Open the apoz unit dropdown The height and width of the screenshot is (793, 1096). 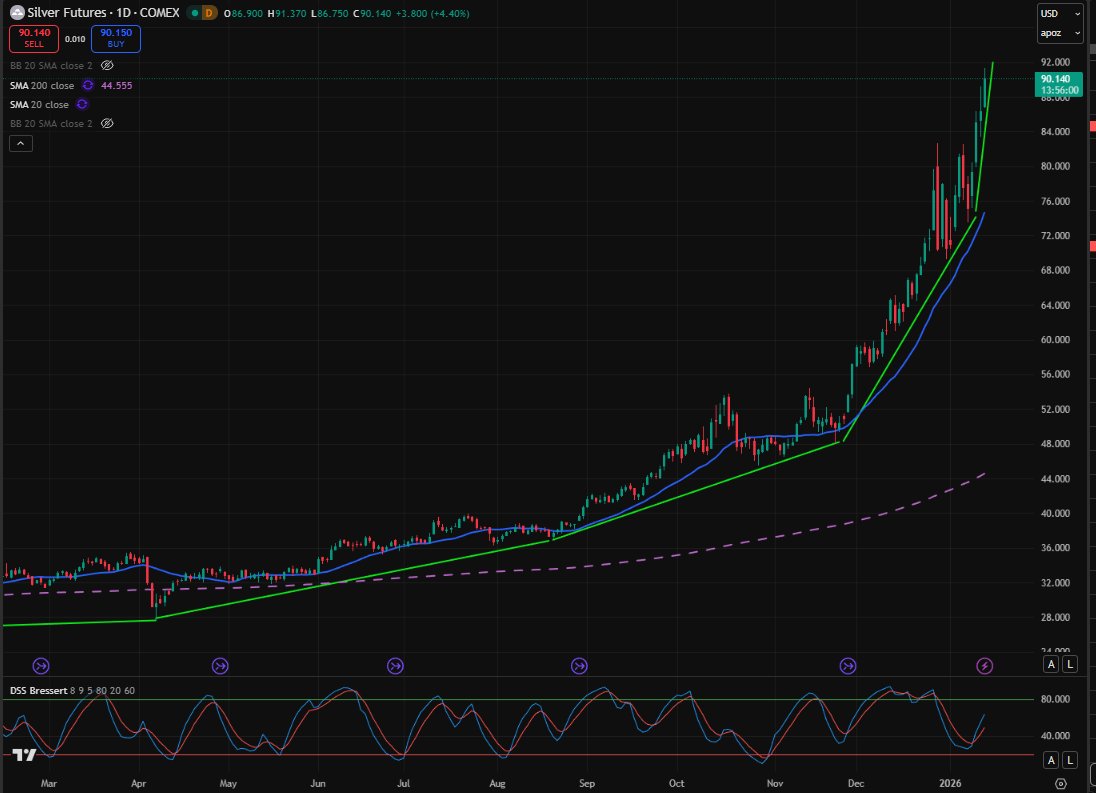click(x=1059, y=33)
